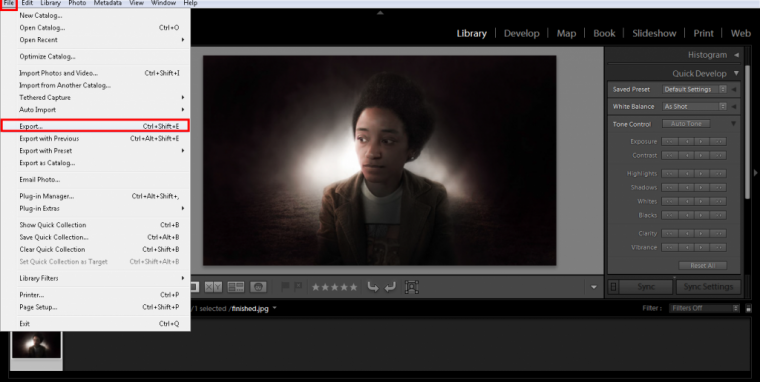Open the Metadata menu

pos(108,3)
